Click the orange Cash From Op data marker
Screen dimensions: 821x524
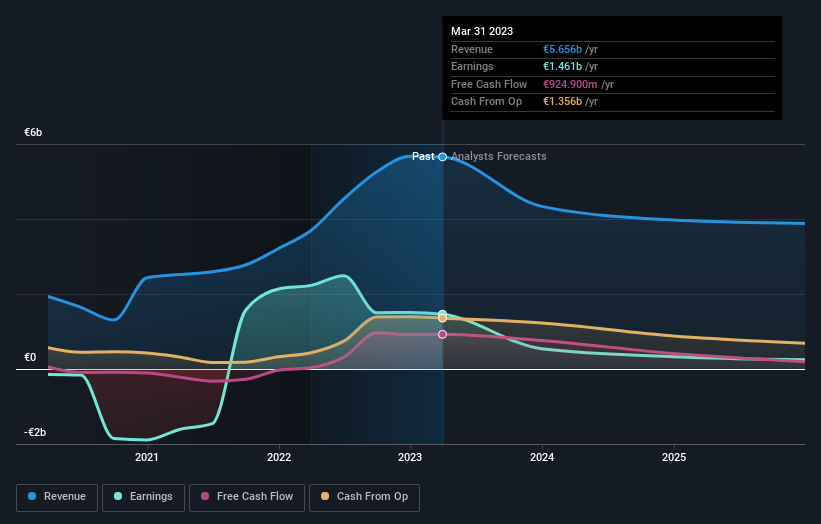click(442, 318)
